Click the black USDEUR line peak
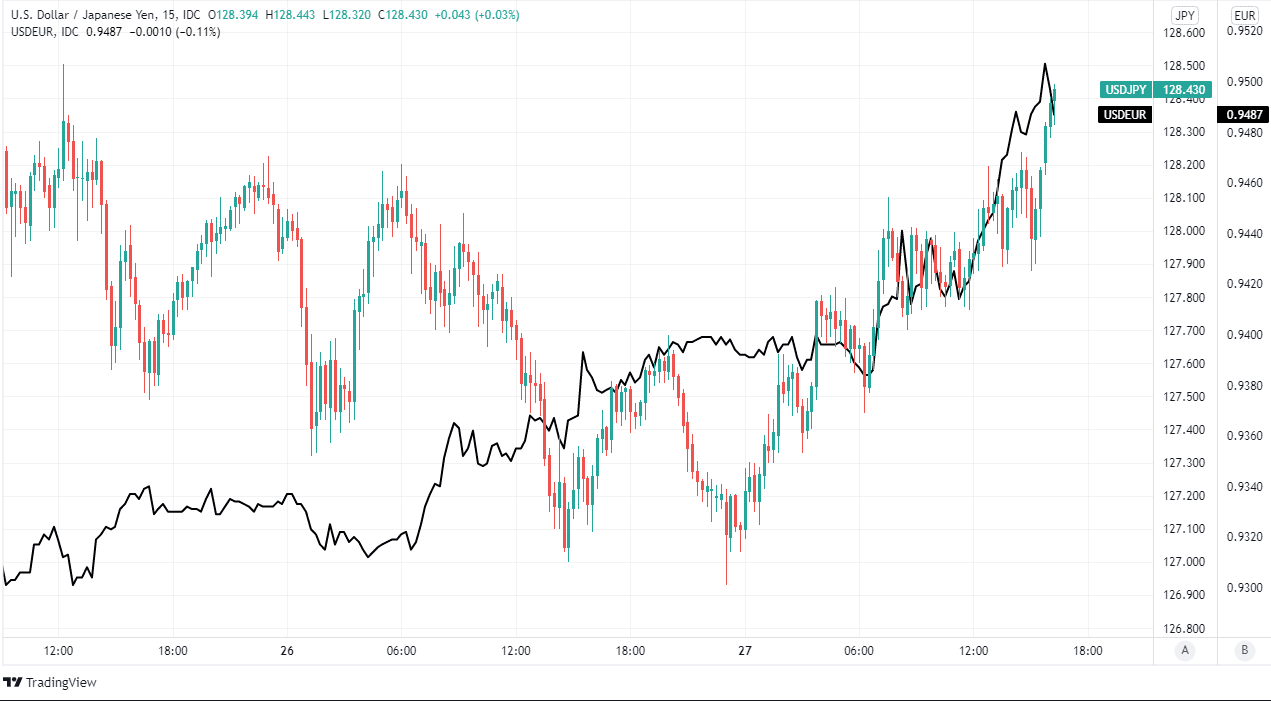 click(1045, 65)
